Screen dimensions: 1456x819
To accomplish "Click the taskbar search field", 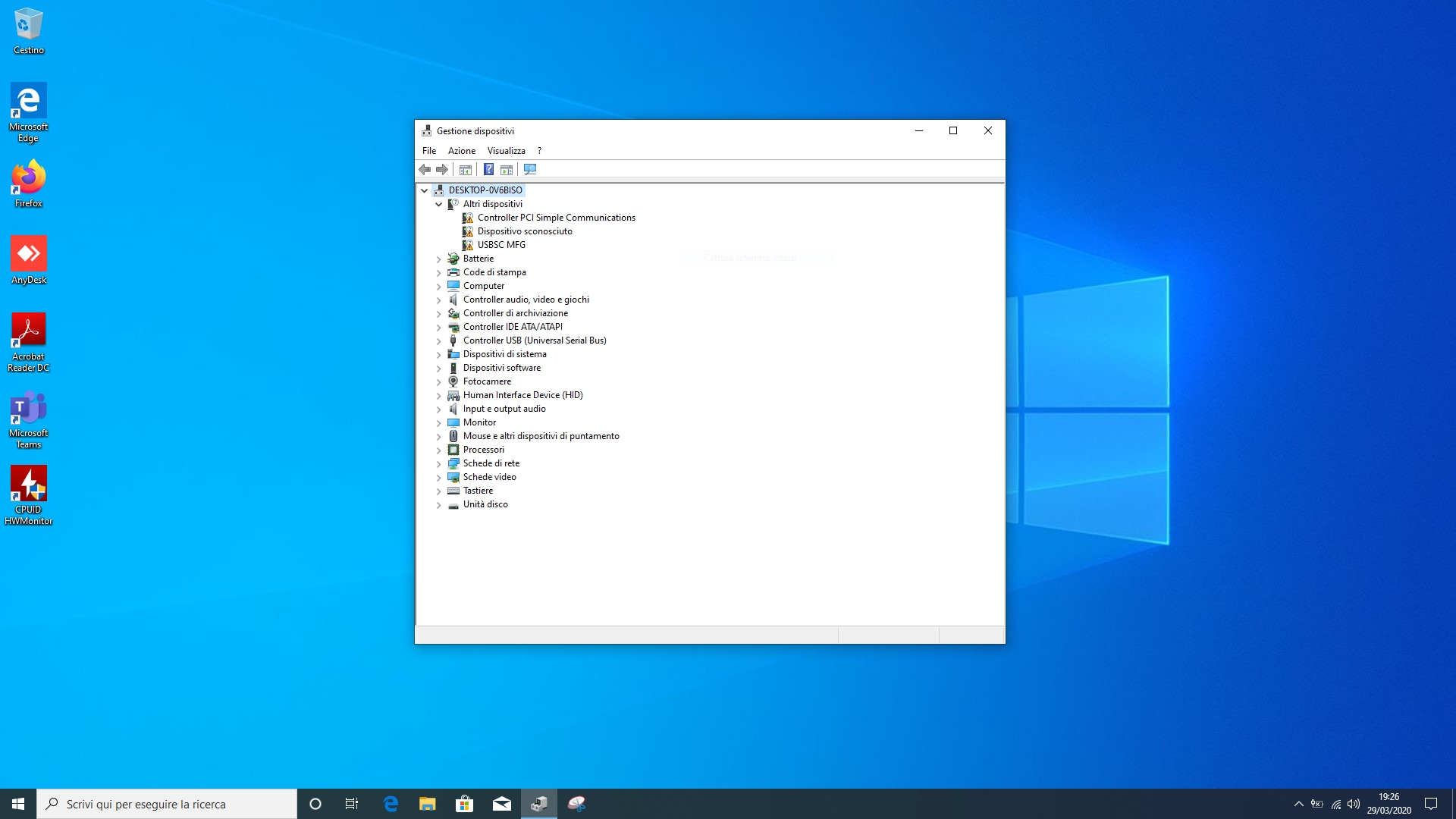I will 167,804.
